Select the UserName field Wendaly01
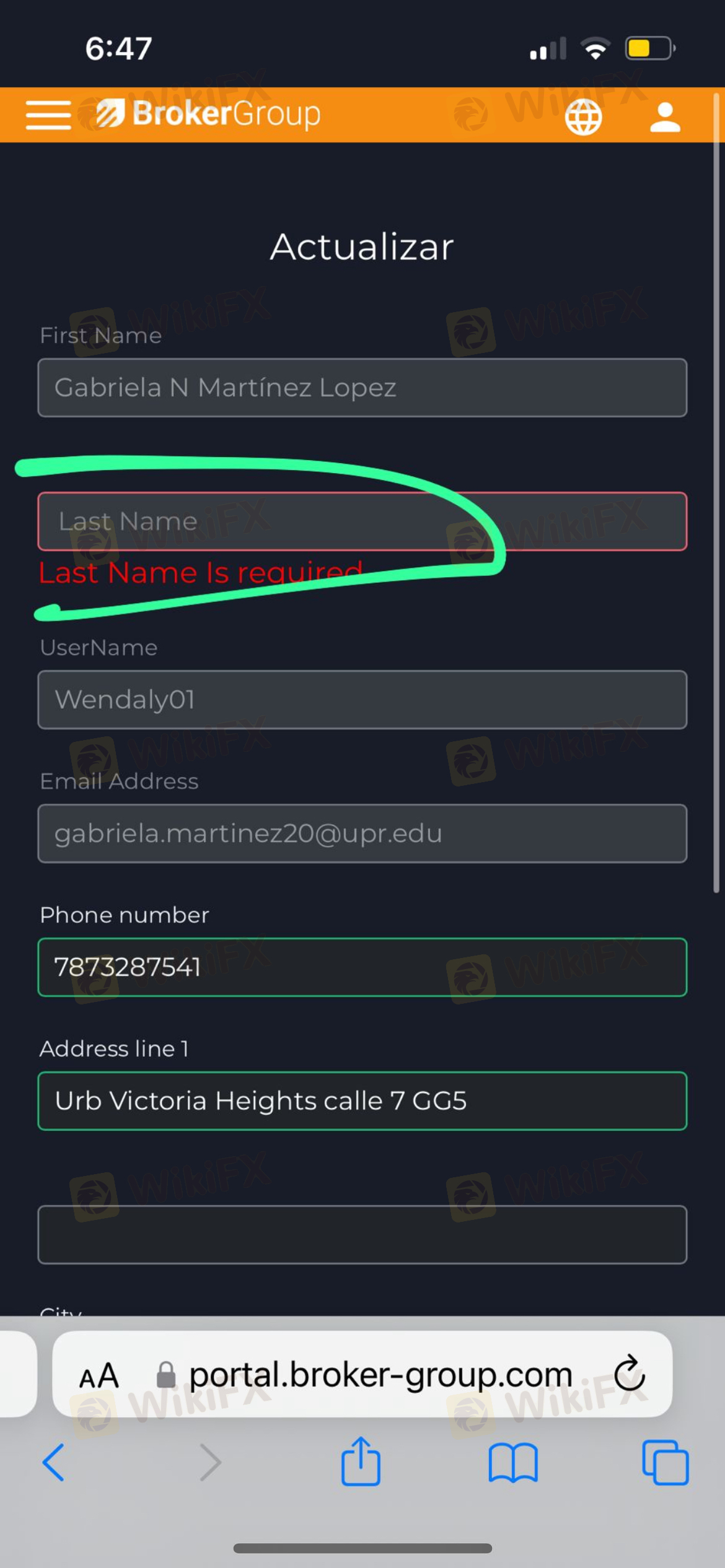725x1568 pixels. click(x=362, y=700)
